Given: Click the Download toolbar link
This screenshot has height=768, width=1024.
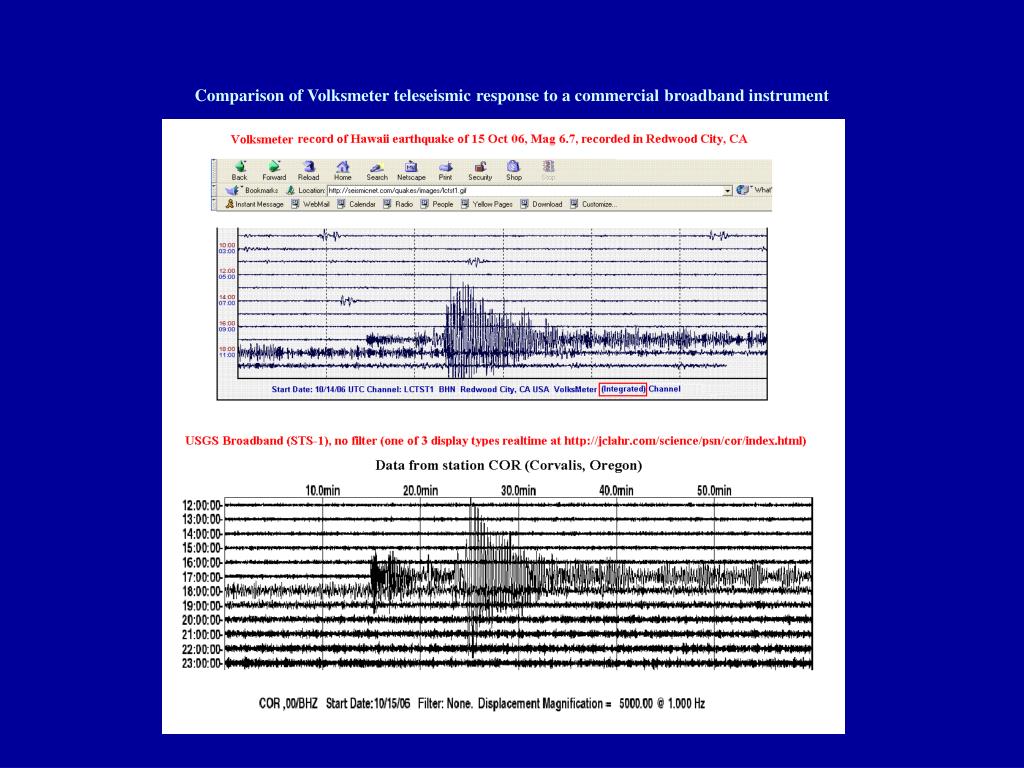Looking at the screenshot, I should point(541,204).
